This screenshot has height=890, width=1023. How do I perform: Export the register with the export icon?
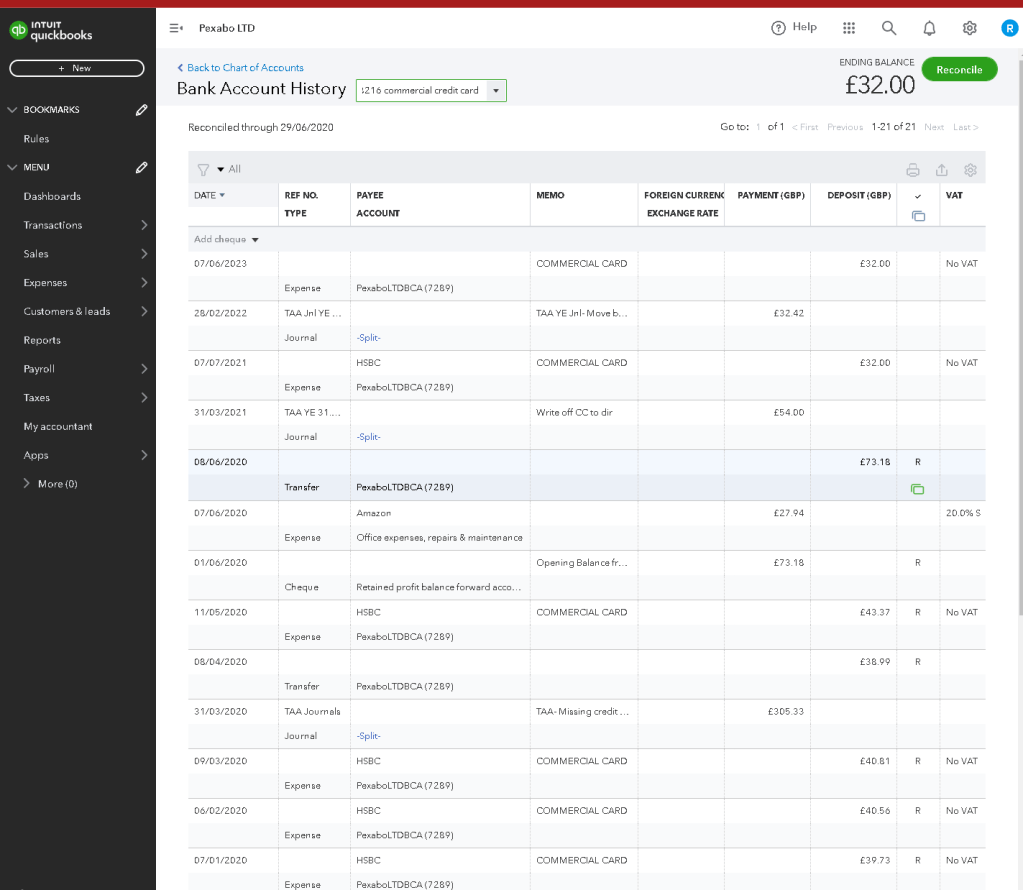(941, 170)
